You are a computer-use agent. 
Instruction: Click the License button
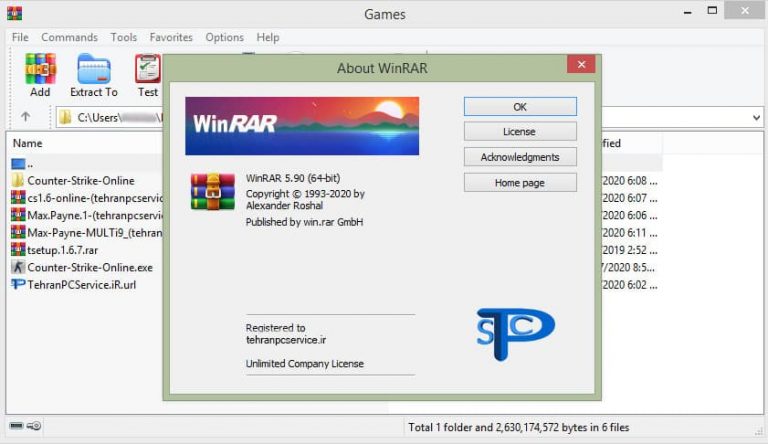[519, 132]
